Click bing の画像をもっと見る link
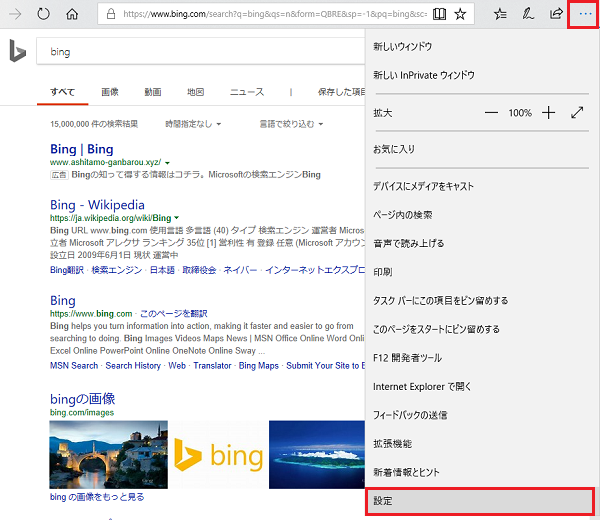600x520 pixels. pyautogui.click(x=97, y=497)
